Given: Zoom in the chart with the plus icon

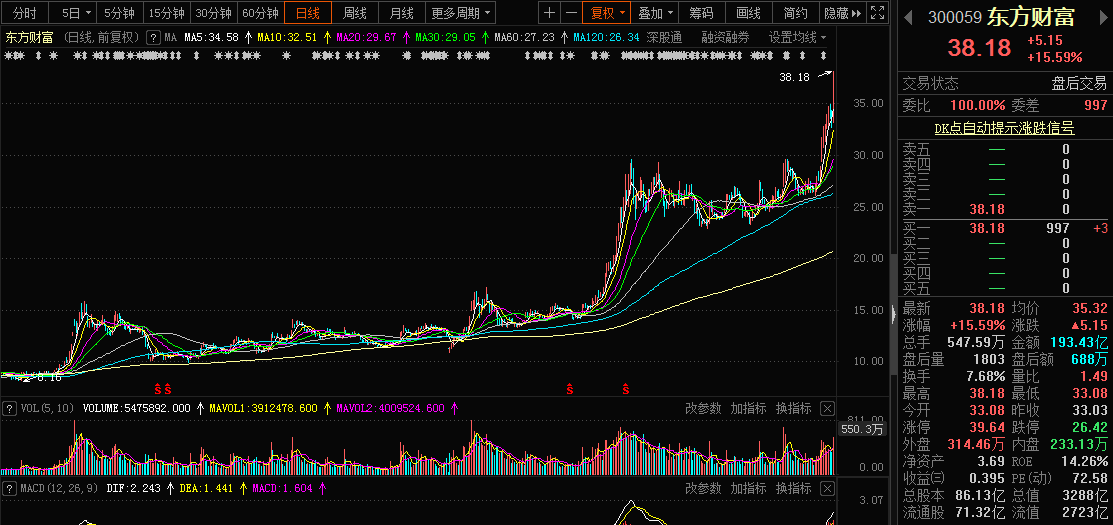Looking at the screenshot, I should tap(549, 13).
